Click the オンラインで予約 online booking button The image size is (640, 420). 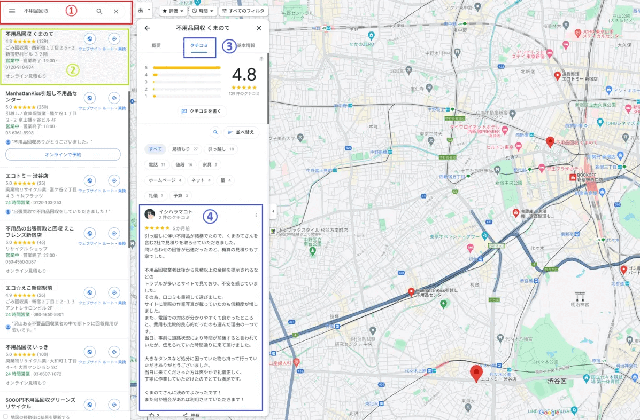tap(63, 155)
